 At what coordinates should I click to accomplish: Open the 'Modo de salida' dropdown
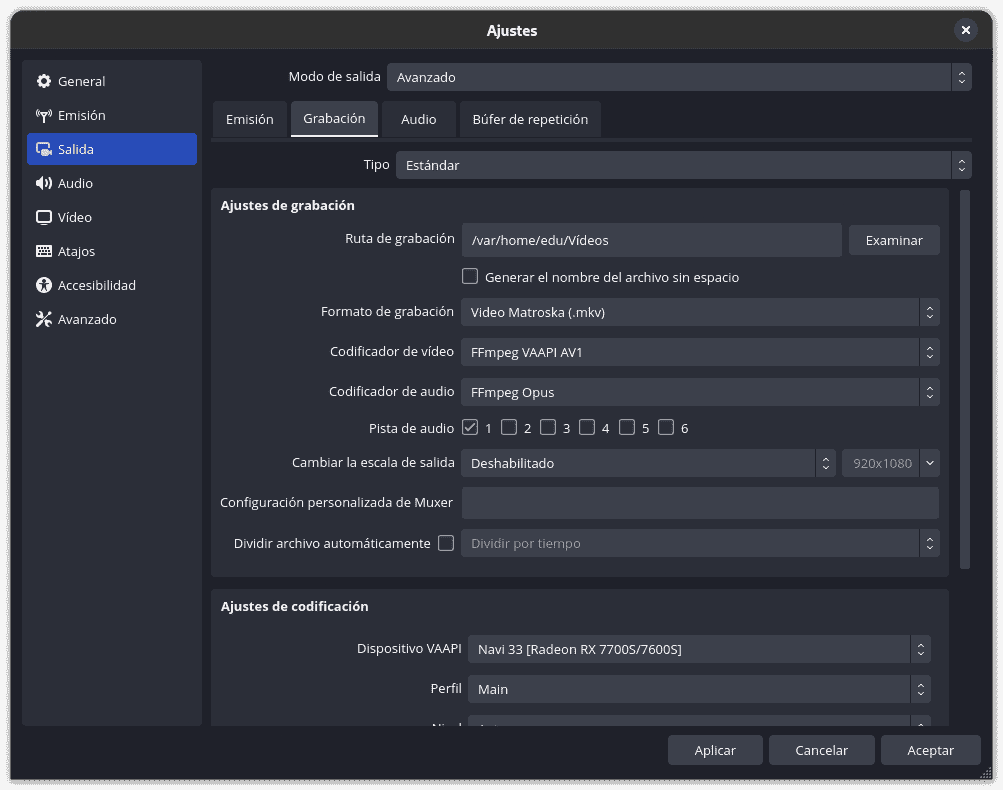click(x=679, y=77)
